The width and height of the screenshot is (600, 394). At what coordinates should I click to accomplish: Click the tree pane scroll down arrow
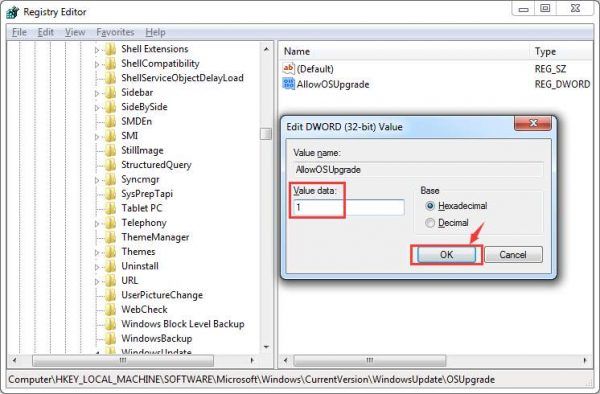(x=266, y=347)
